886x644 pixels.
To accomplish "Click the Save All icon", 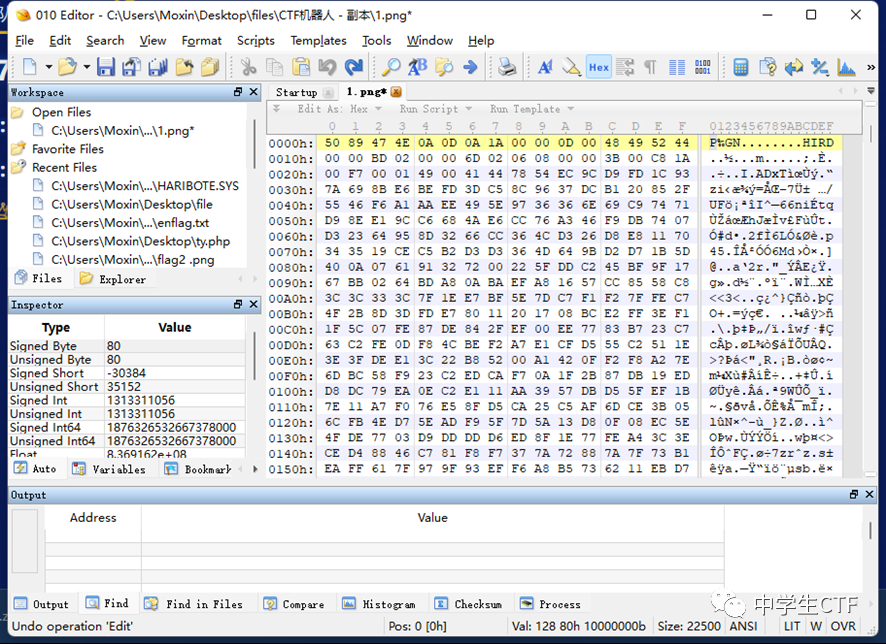I will (158, 67).
